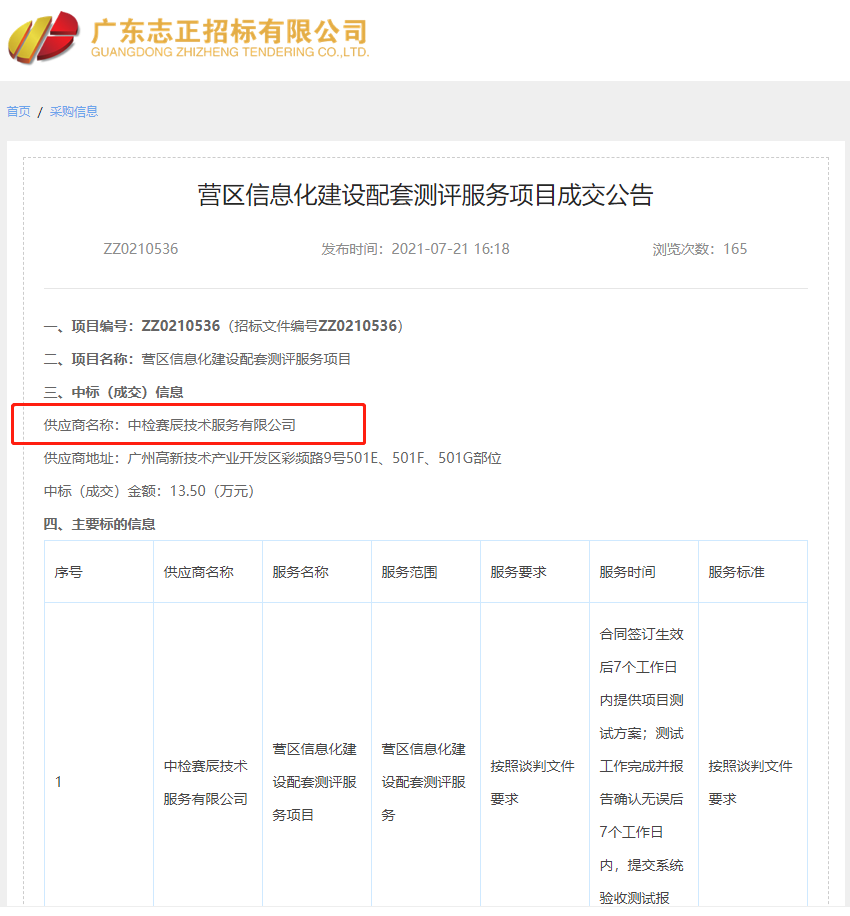Click the 广东志正招标有限公司 company name header
850x916 pixels.
click(x=229, y=31)
